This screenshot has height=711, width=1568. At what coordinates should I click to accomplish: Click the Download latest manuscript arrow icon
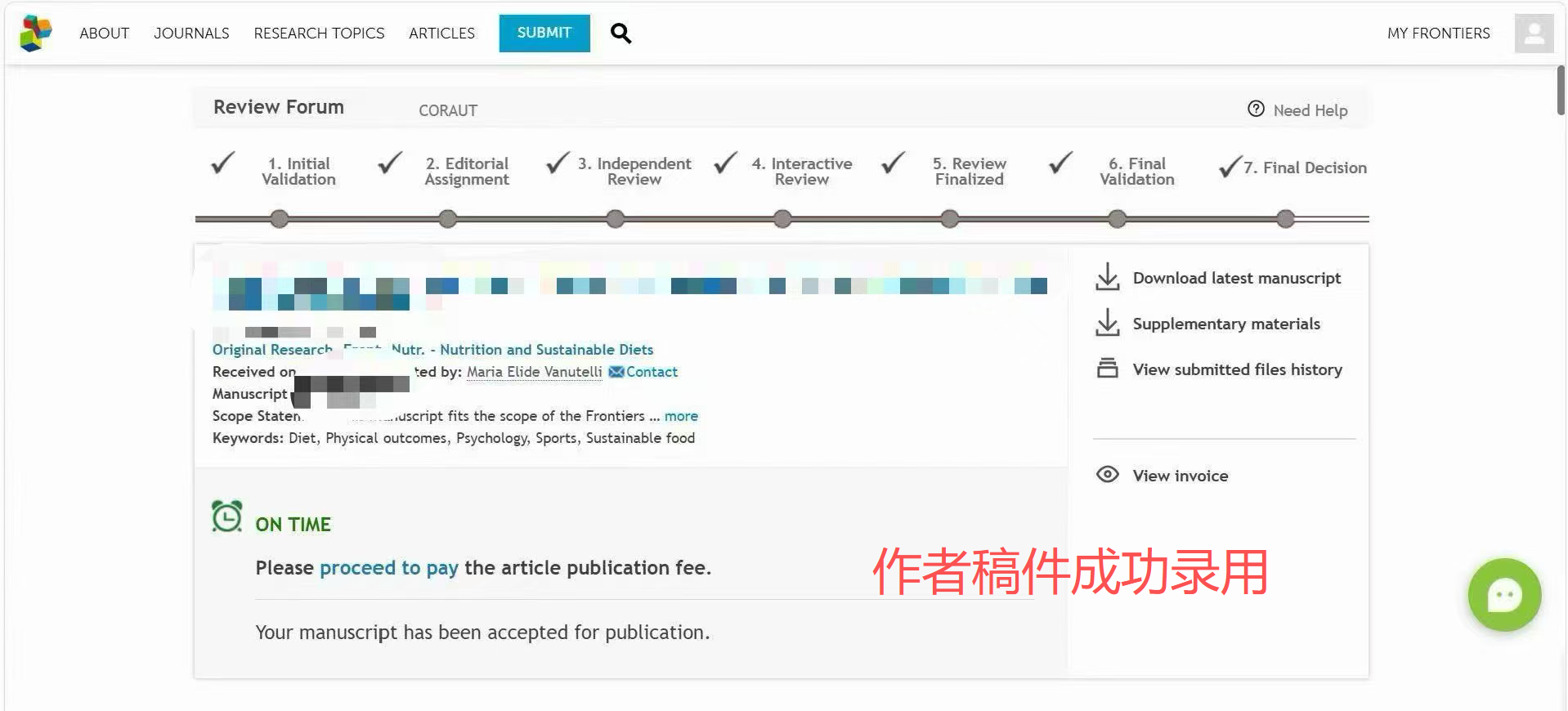(1107, 277)
